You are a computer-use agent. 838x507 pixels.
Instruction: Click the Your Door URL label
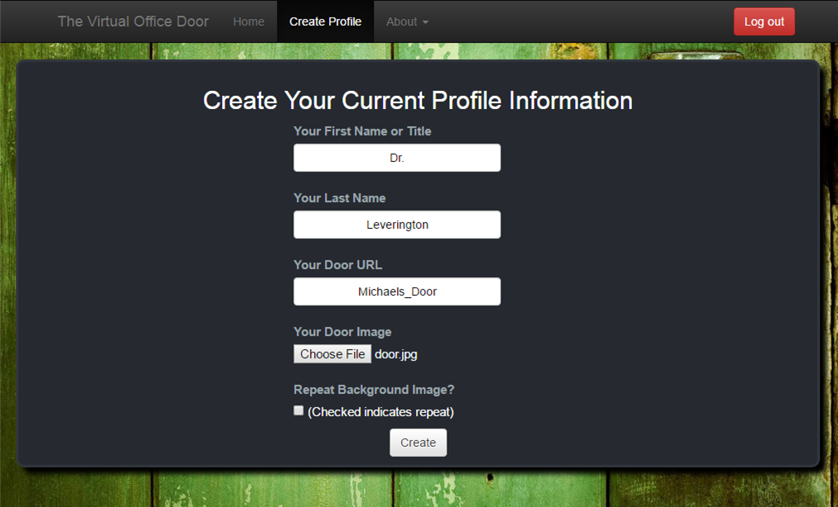coord(338,265)
